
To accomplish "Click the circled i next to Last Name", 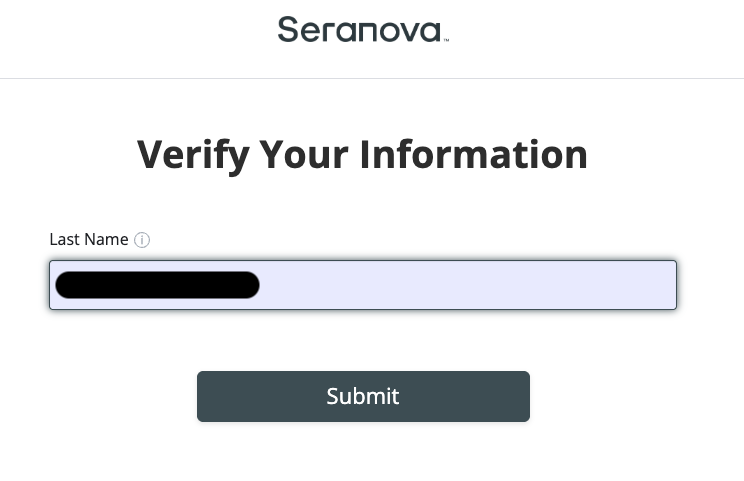I will tap(142, 240).
